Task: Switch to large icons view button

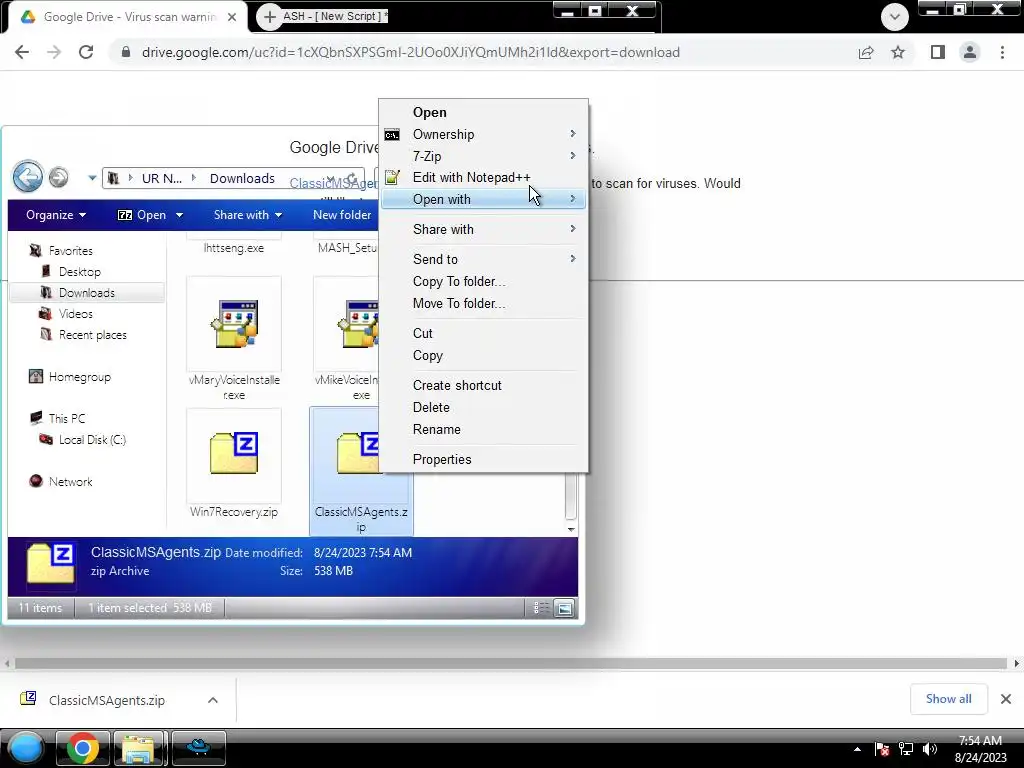Action: (x=564, y=608)
